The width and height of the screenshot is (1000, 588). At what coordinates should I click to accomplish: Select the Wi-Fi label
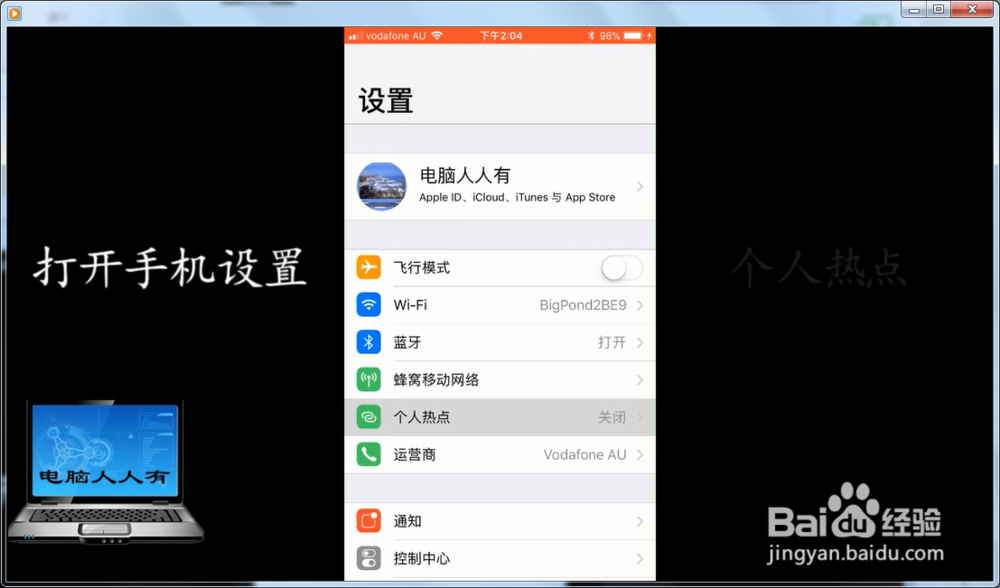point(410,305)
